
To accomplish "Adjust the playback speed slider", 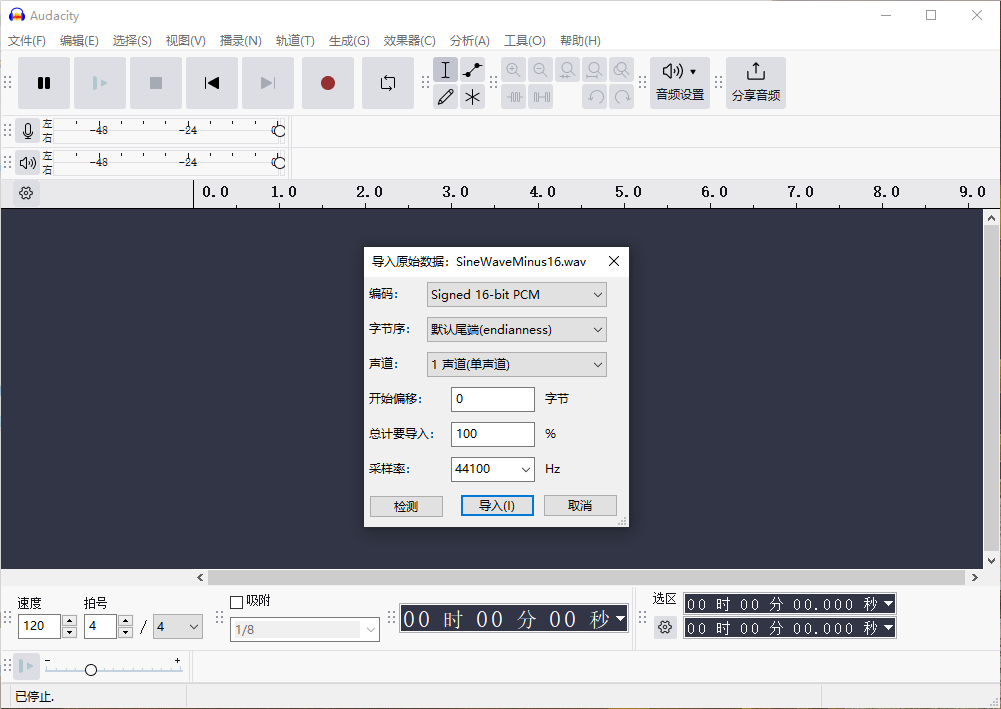I will coord(90,670).
